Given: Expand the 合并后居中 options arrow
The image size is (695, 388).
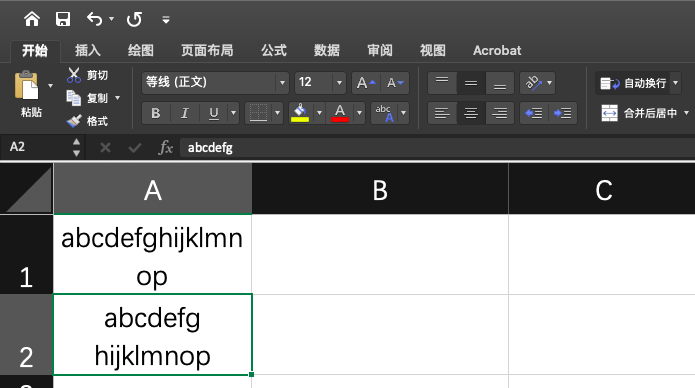Looking at the screenshot, I should tap(686, 113).
